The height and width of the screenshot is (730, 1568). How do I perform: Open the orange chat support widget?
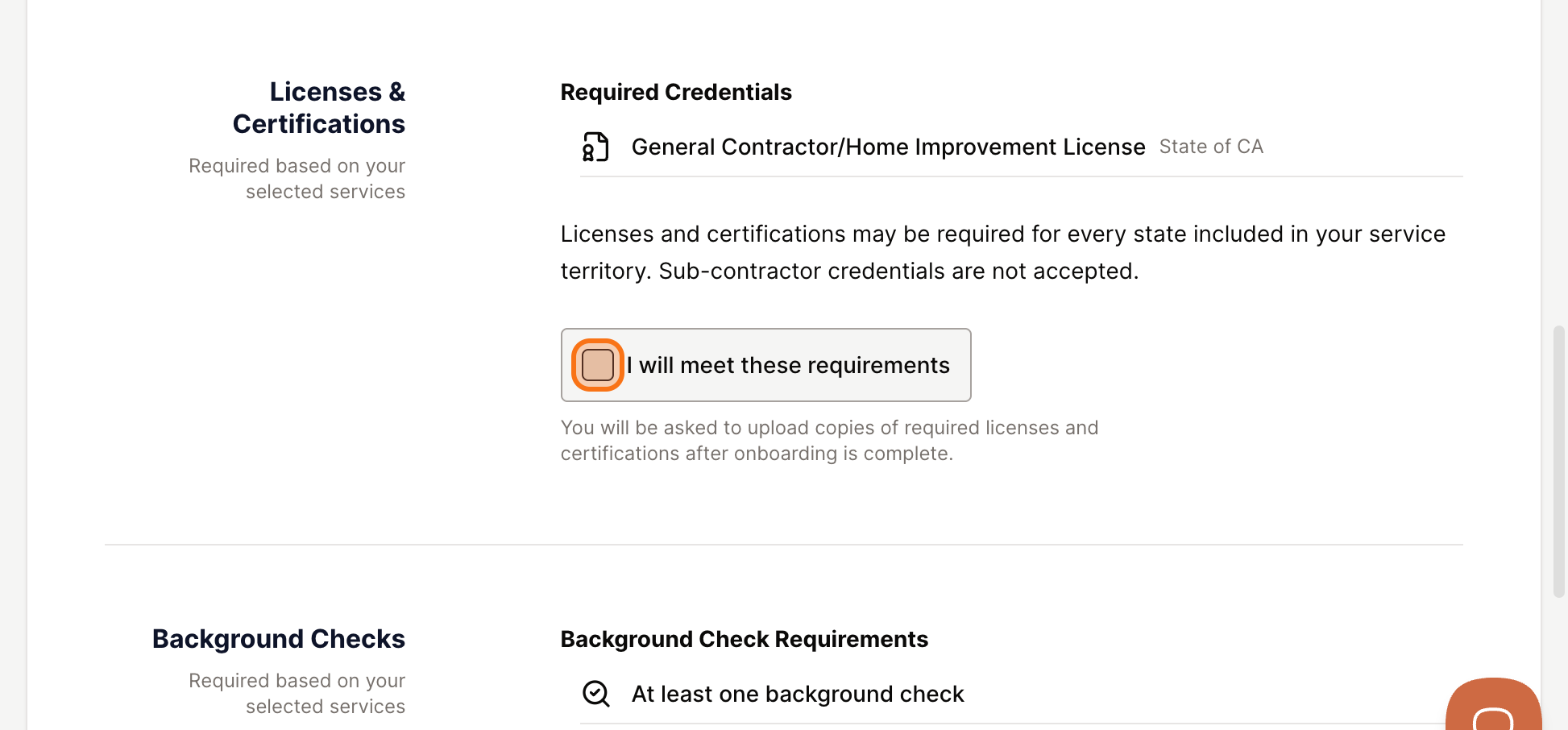[1493, 704]
